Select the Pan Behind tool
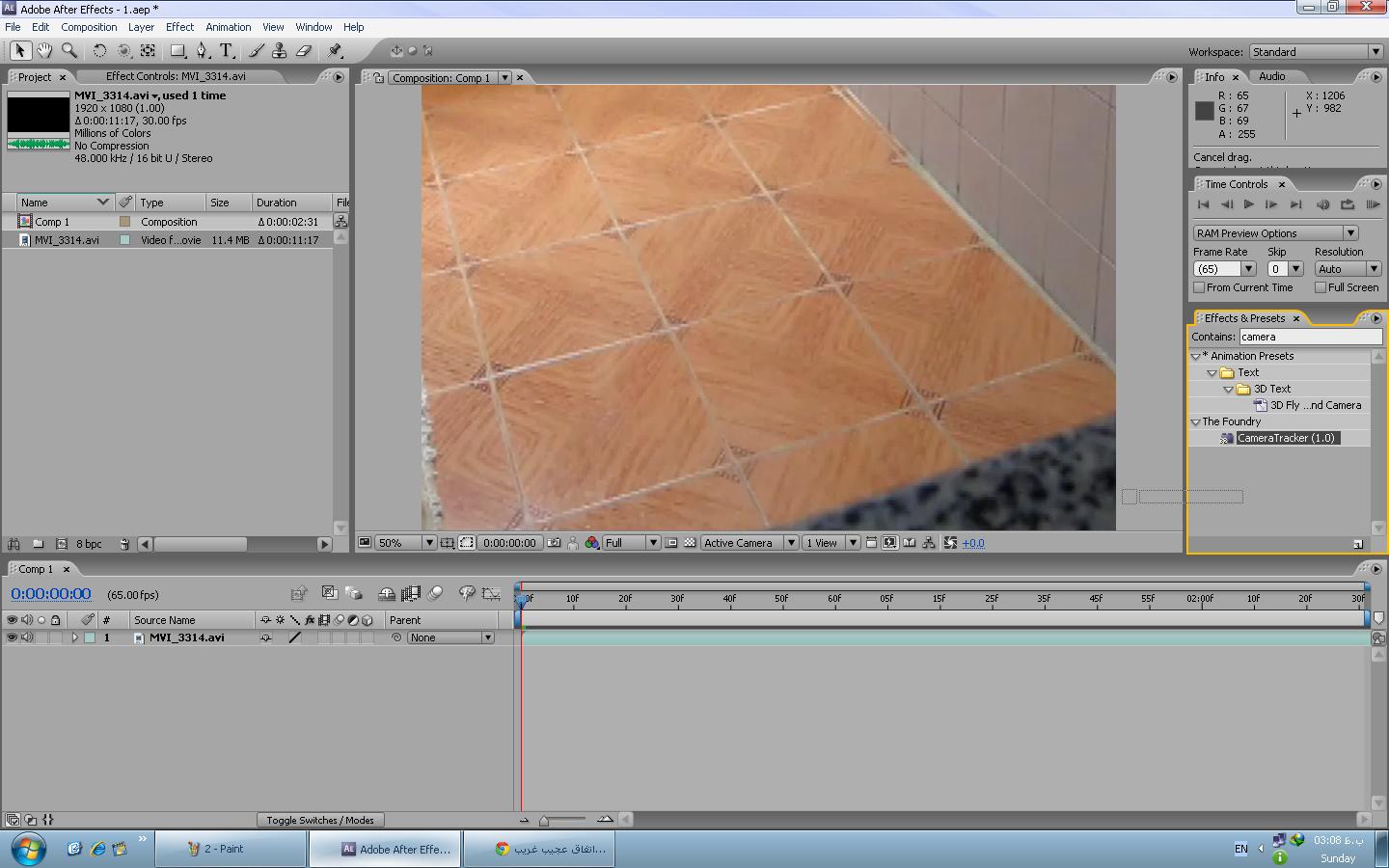This screenshot has width=1389, height=868. coord(149,51)
